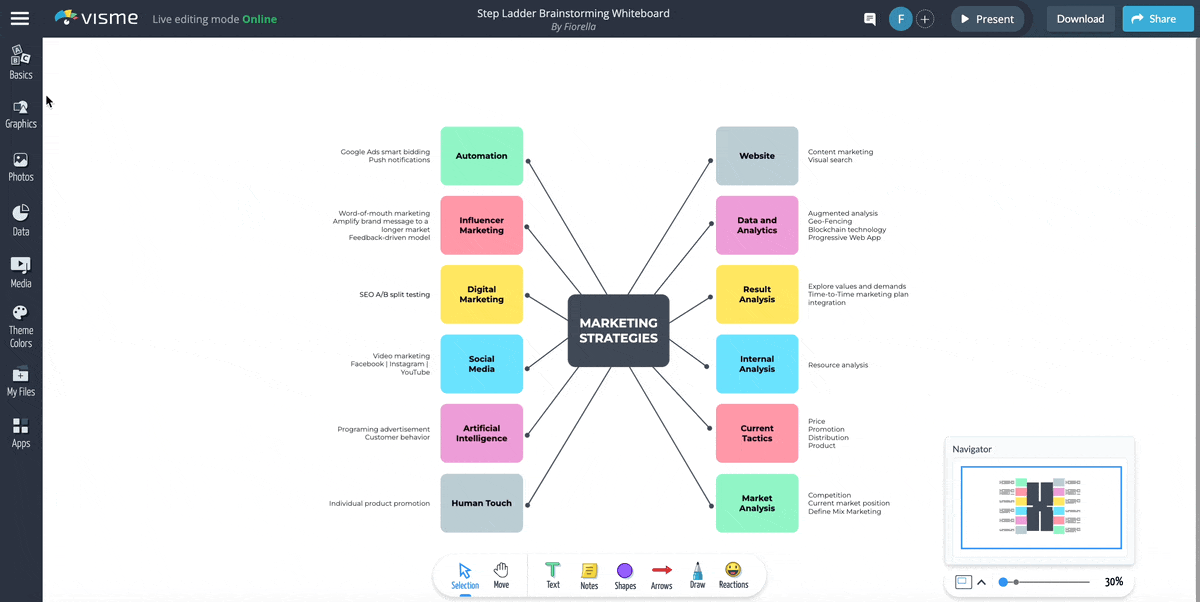Screen dimensions: 1200x602
Task: Open the Photos sidebar panel
Action: [21, 166]
